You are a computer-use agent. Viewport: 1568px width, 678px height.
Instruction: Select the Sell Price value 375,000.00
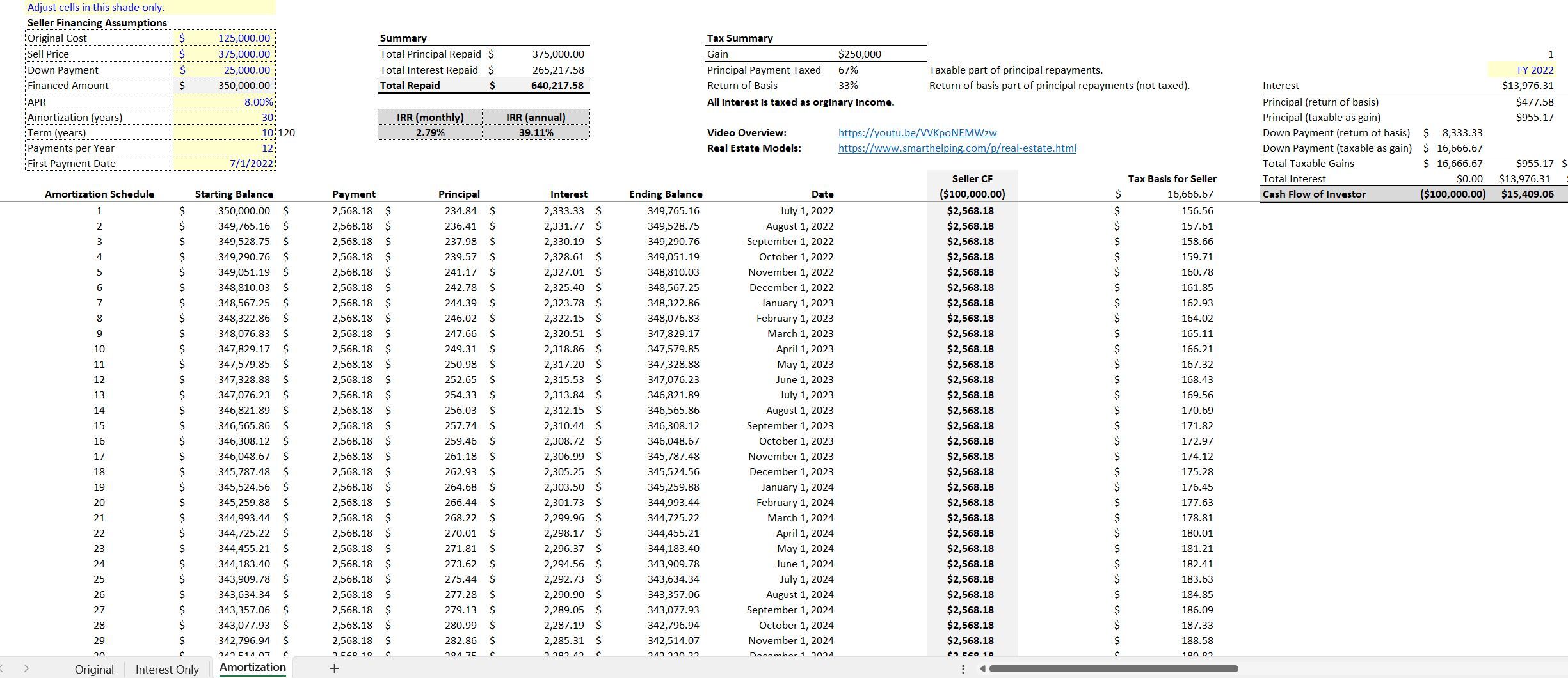click(x=225, y=54)
